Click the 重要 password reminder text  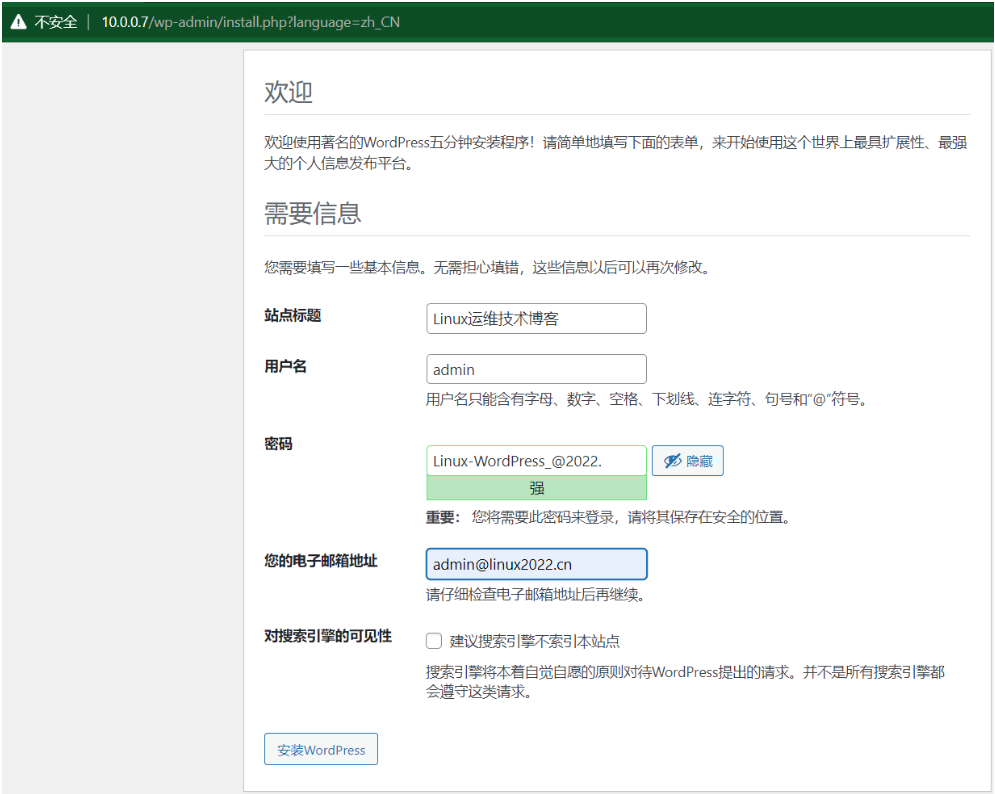pos(609,517)
